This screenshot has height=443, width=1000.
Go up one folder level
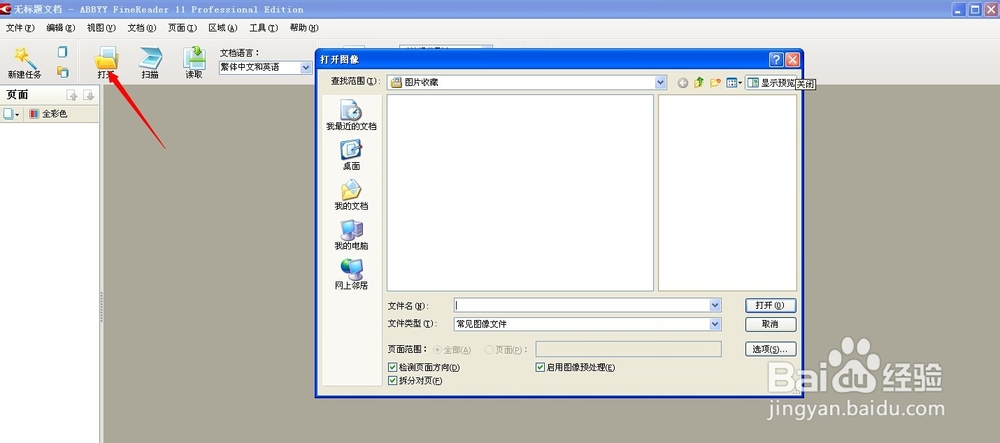[699, 83]
